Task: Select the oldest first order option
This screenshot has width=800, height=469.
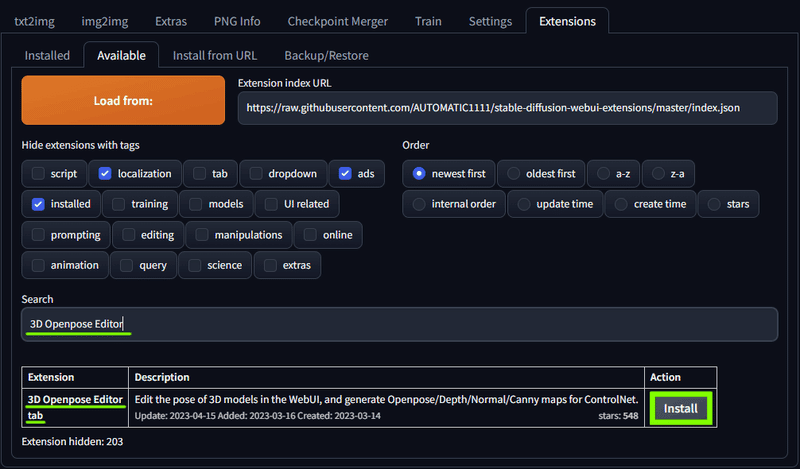Action: (x=513, y=174)
